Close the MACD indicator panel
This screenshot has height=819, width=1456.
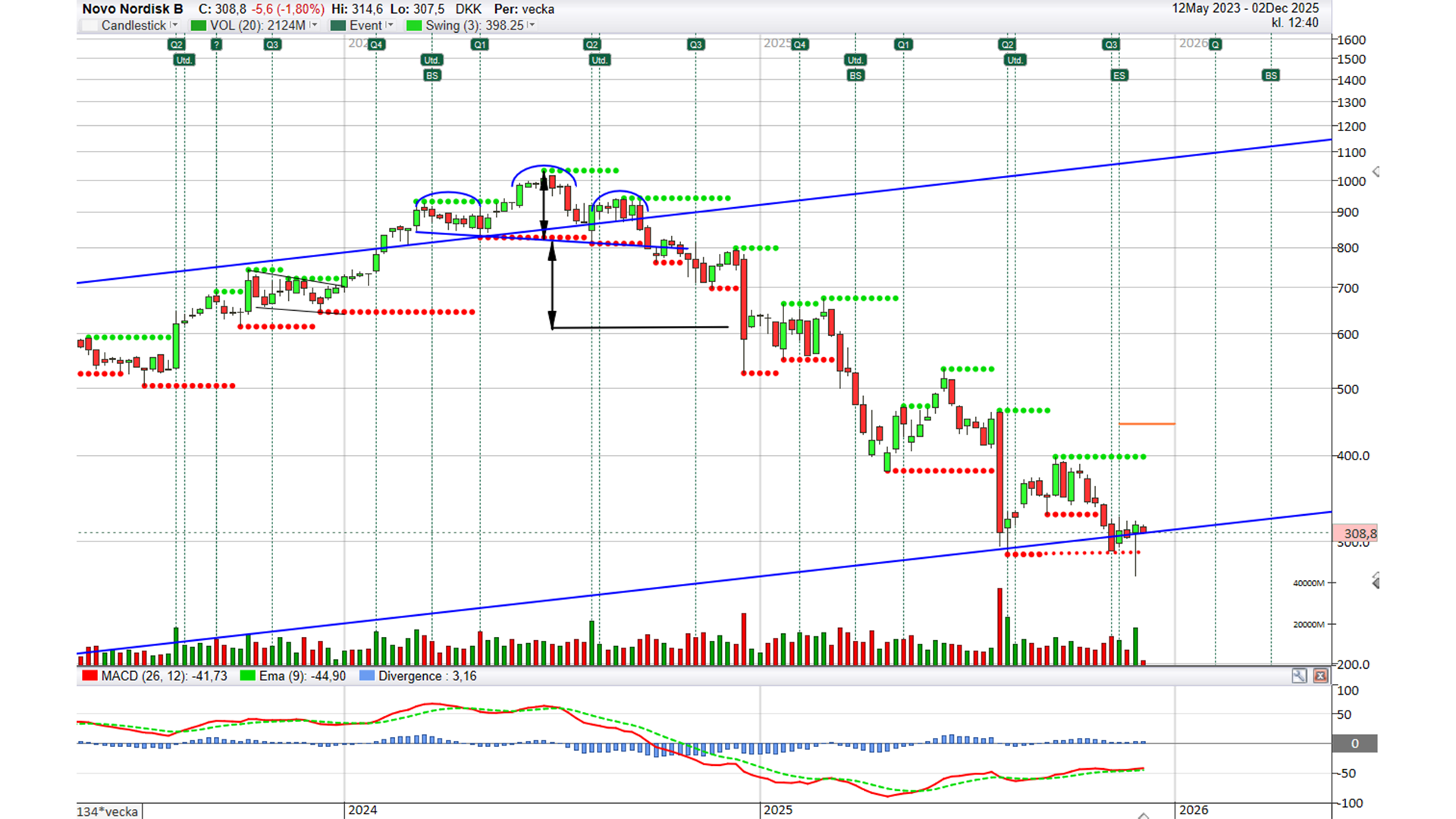click(x=1320, y=676)
